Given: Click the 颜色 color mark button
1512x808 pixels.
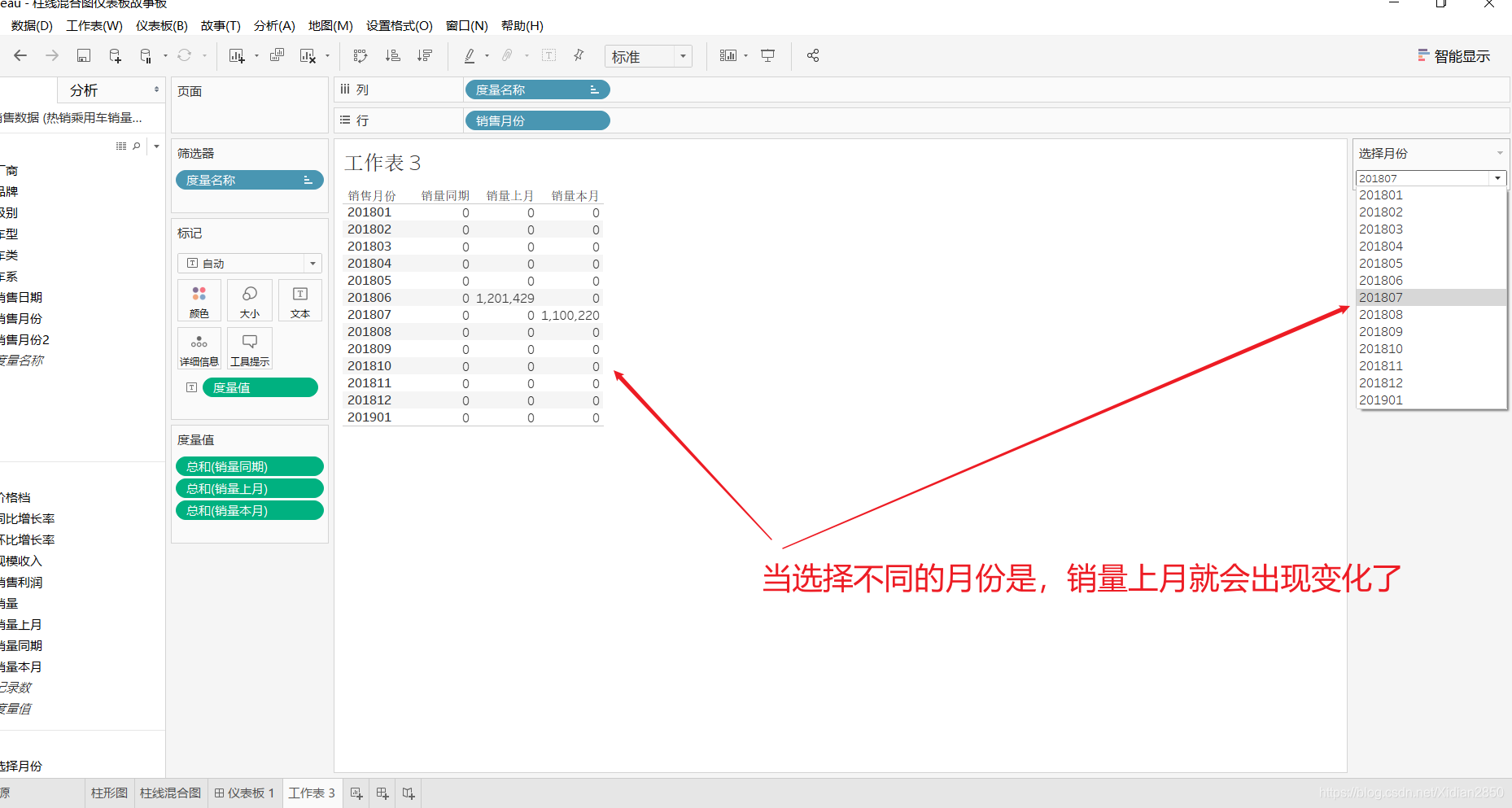Looking at the screenshot, I should coord(199,301).
